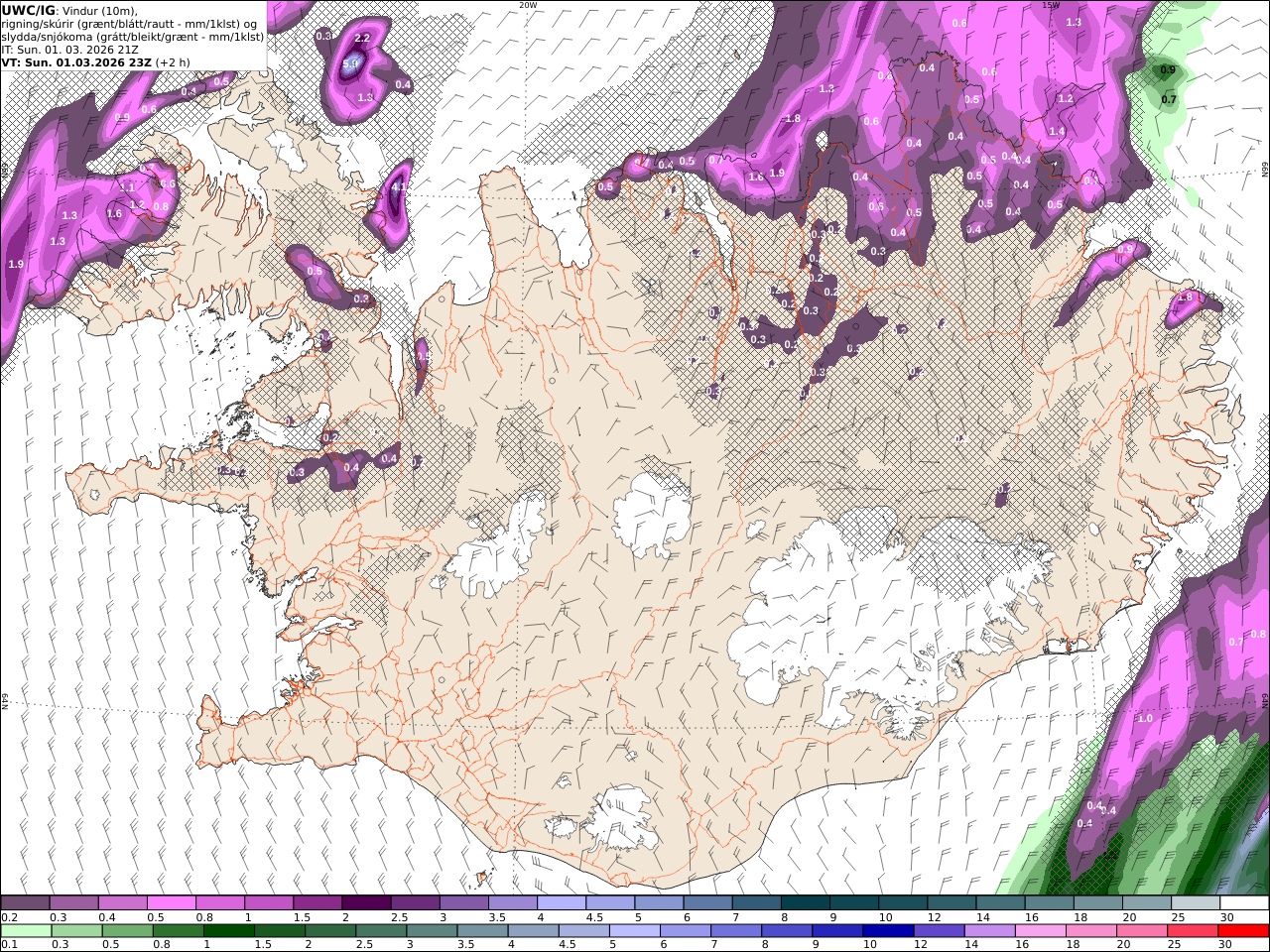Click the 'IT: Sun. 01. 03. 2026 21Z' initial time line
The image size is (1270, 952).
(x=69, y=49)
